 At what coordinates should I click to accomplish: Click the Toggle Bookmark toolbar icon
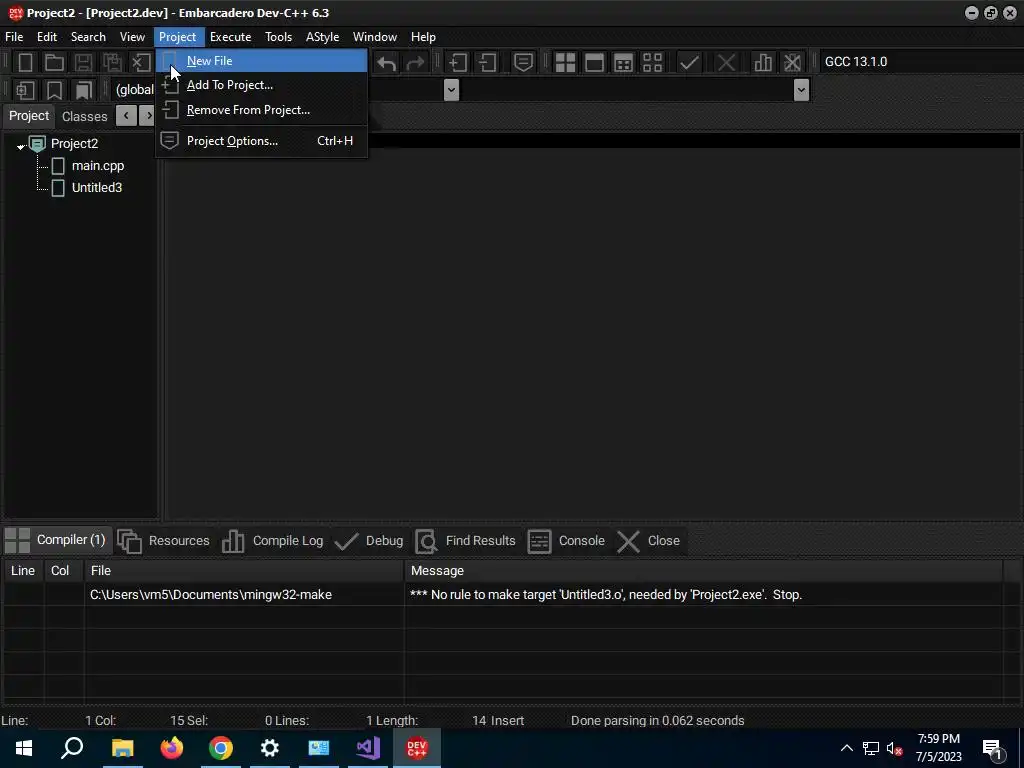[54, 90]
